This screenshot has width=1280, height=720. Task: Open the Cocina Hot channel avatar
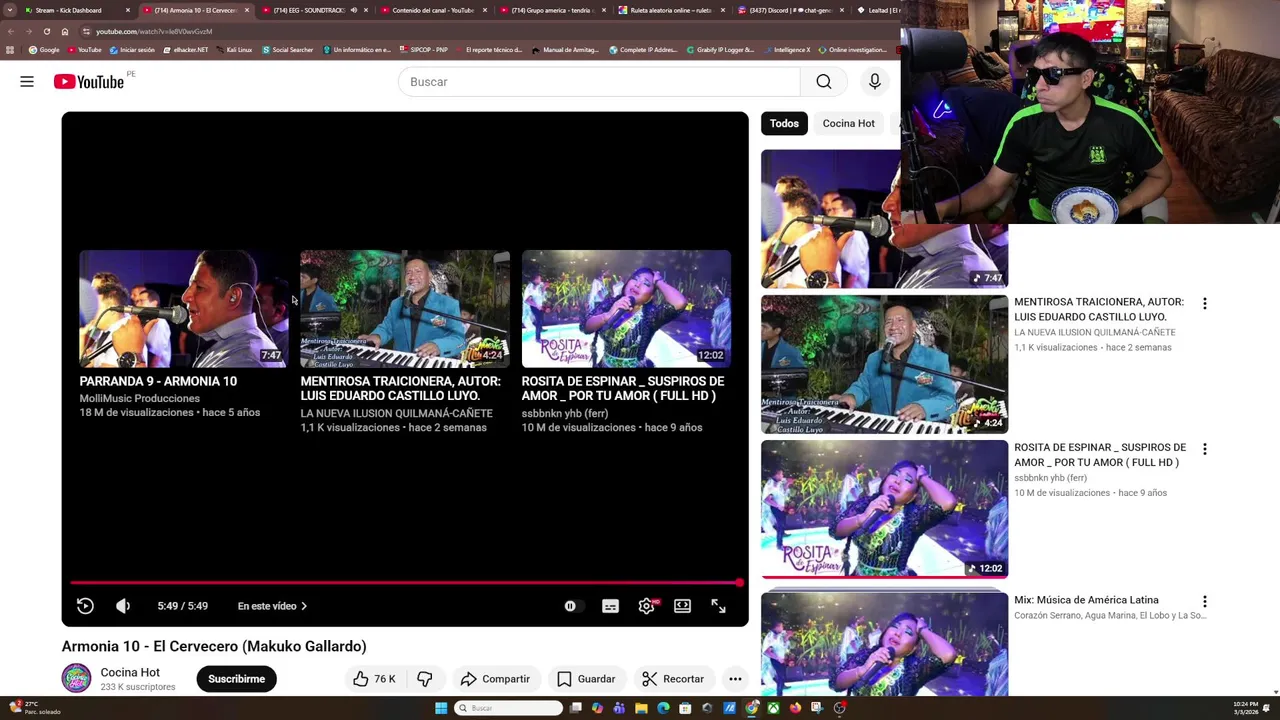(76, 679)
